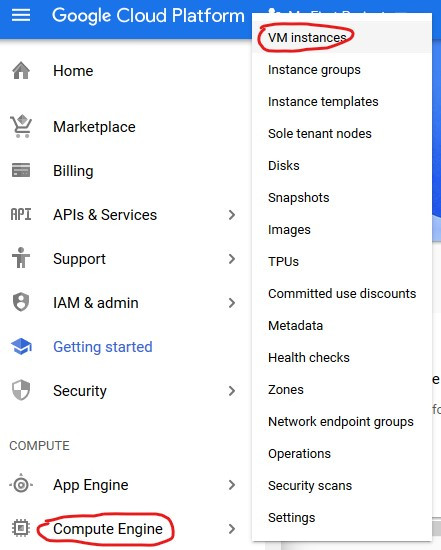Click the IAM & admin shield icon
The image size is (441, 550).
tap(21, 302)
